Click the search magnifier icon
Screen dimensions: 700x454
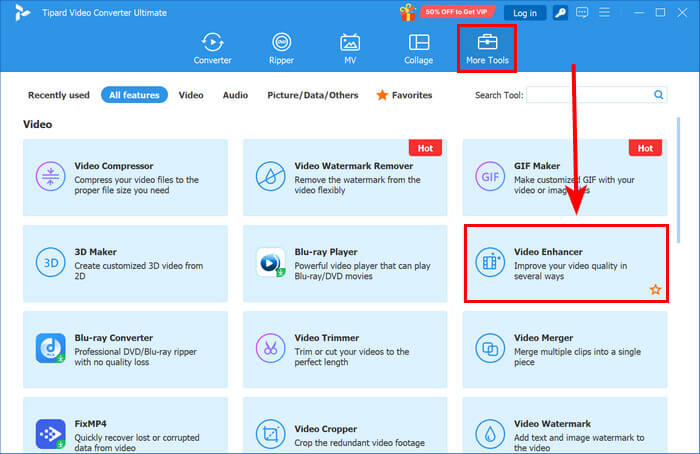tap(659, 95)
